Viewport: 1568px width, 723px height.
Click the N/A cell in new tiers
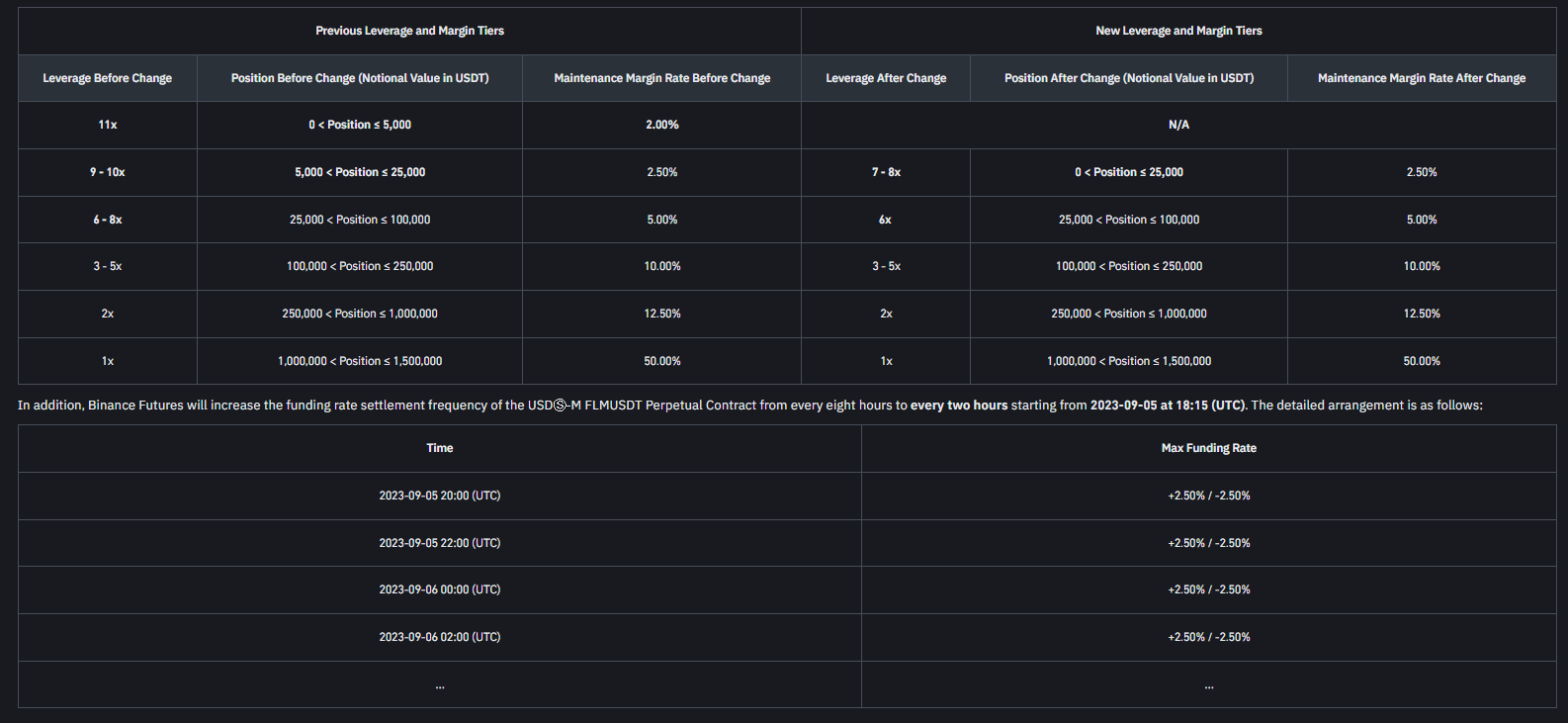1178,125
